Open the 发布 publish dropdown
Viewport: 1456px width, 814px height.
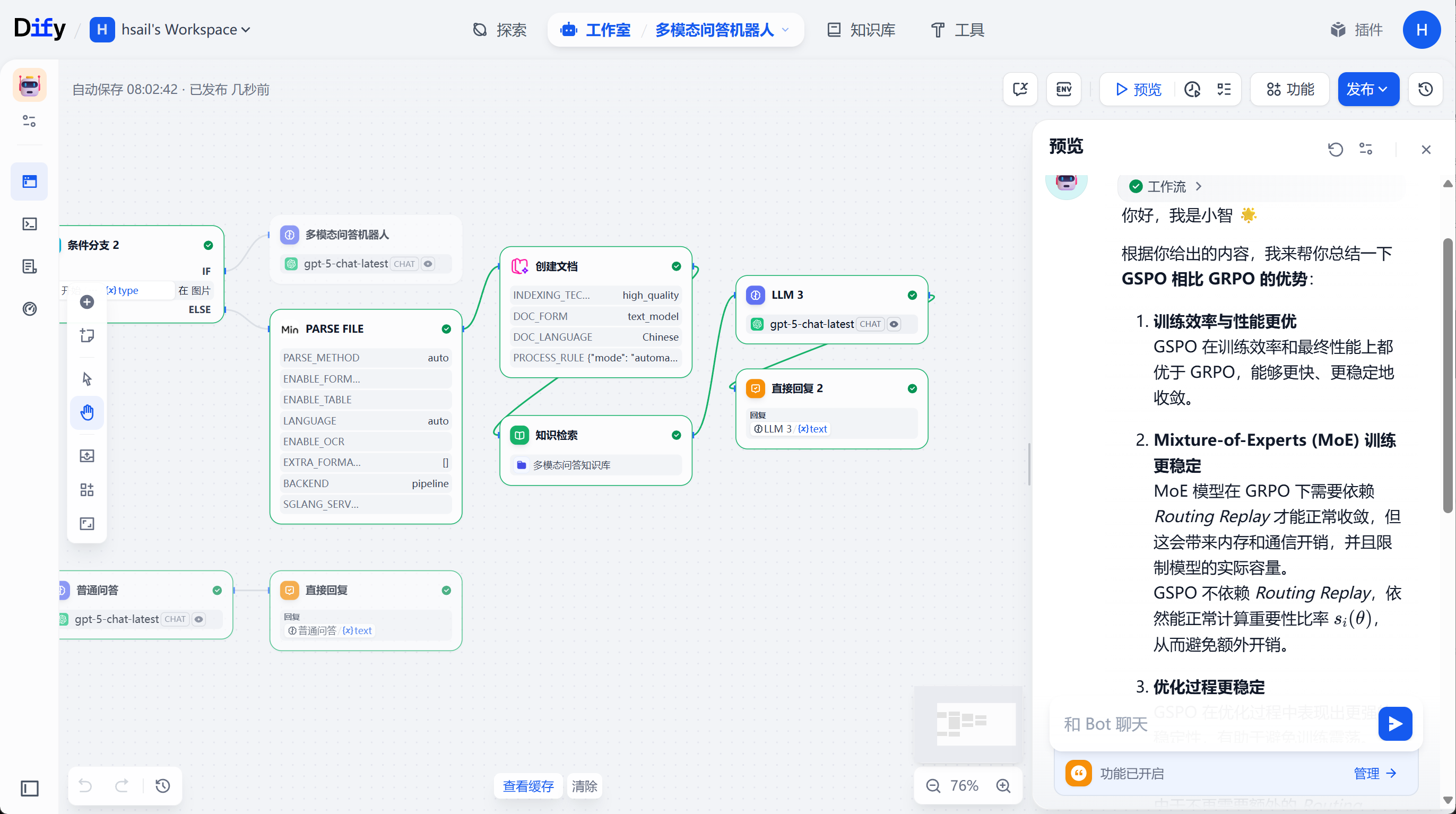click(x=1368, y=89)
